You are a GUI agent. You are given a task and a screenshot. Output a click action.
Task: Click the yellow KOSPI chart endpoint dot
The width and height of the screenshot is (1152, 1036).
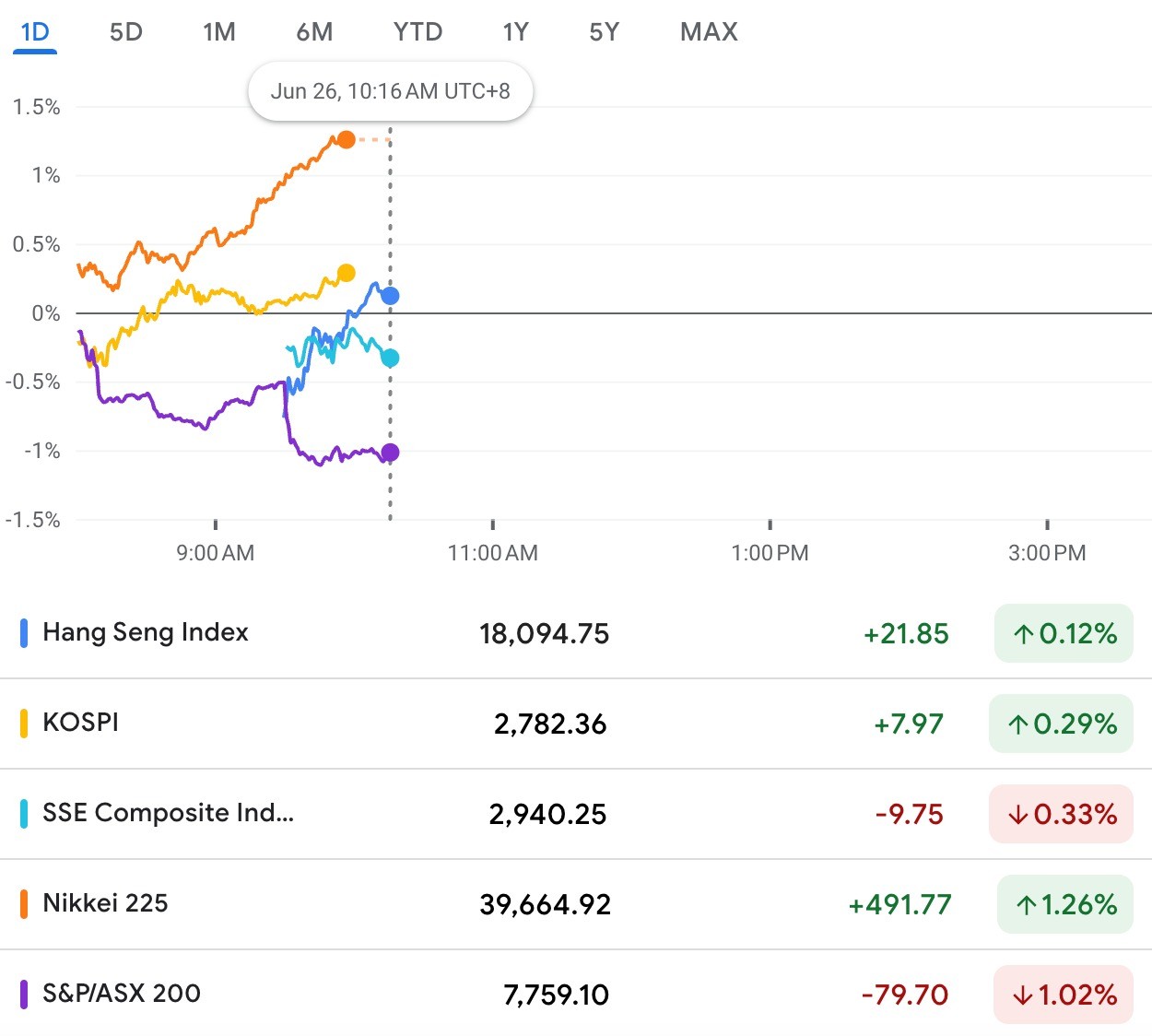346,273
